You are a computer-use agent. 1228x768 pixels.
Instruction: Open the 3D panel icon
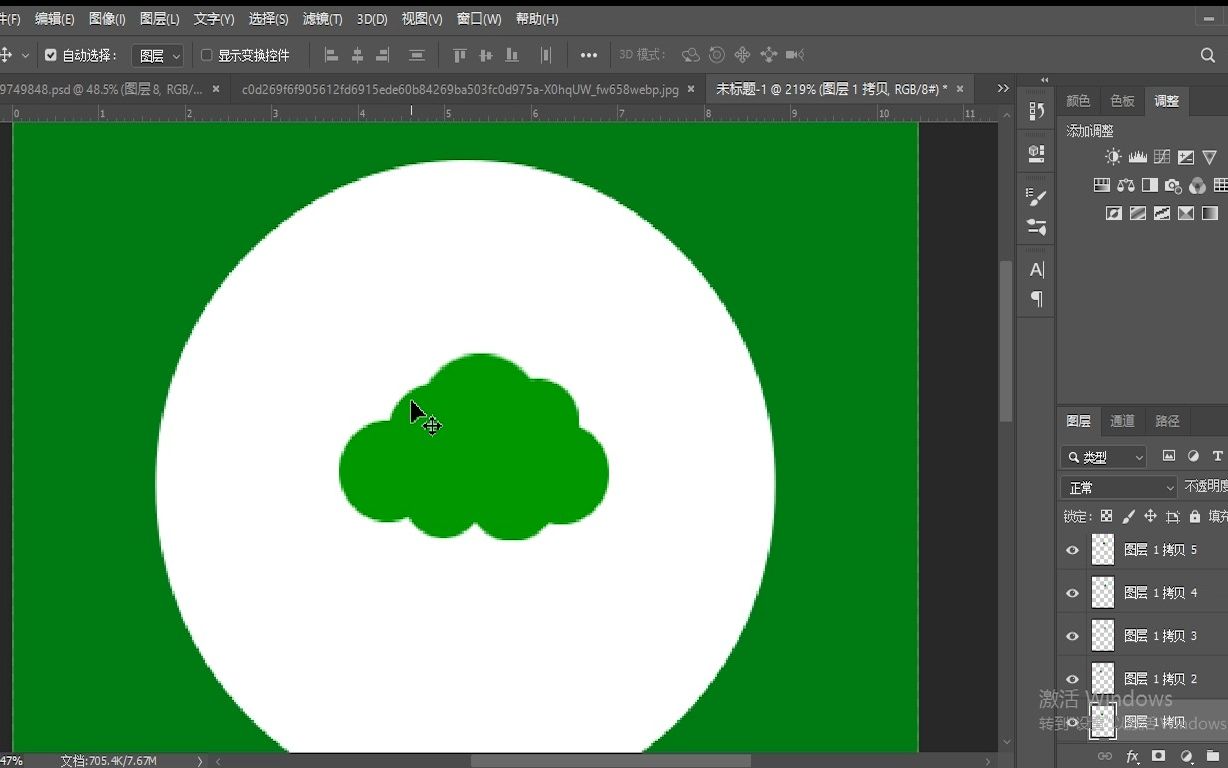pyautogui.click(x=1037, y=153)
